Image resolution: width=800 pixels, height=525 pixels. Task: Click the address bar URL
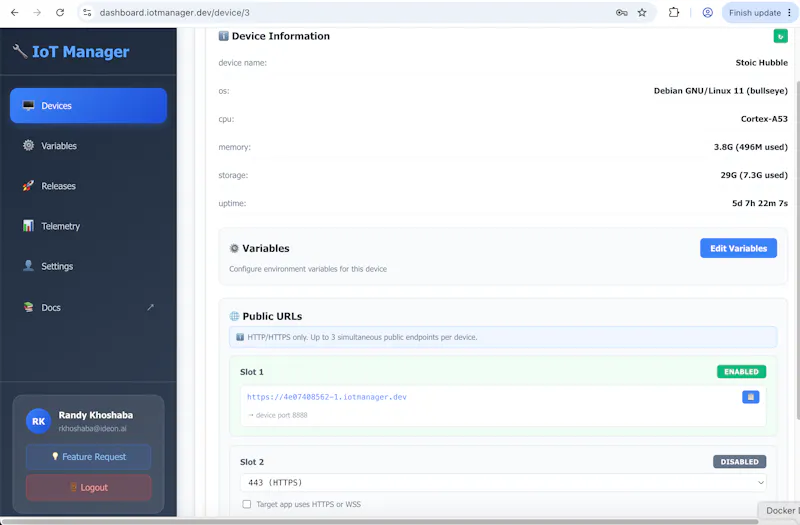coord(174,13)
